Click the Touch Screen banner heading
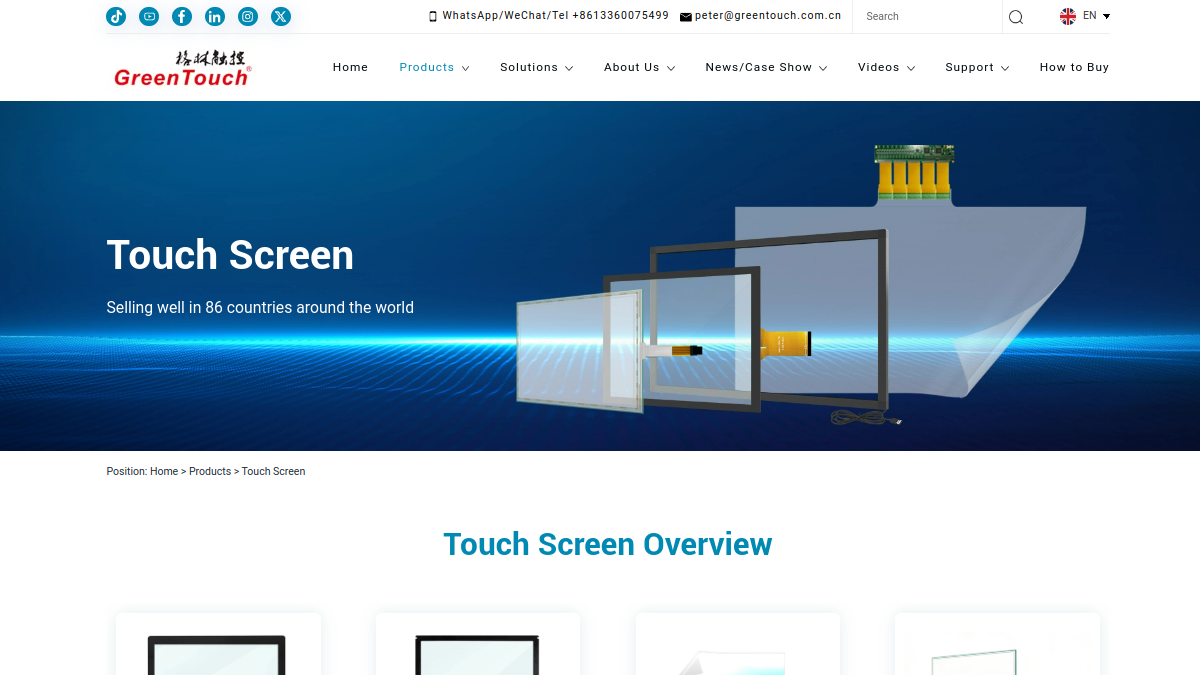The width and height of the screenshot is (1200, 675). pyautogui.click(x=230, y=255)
